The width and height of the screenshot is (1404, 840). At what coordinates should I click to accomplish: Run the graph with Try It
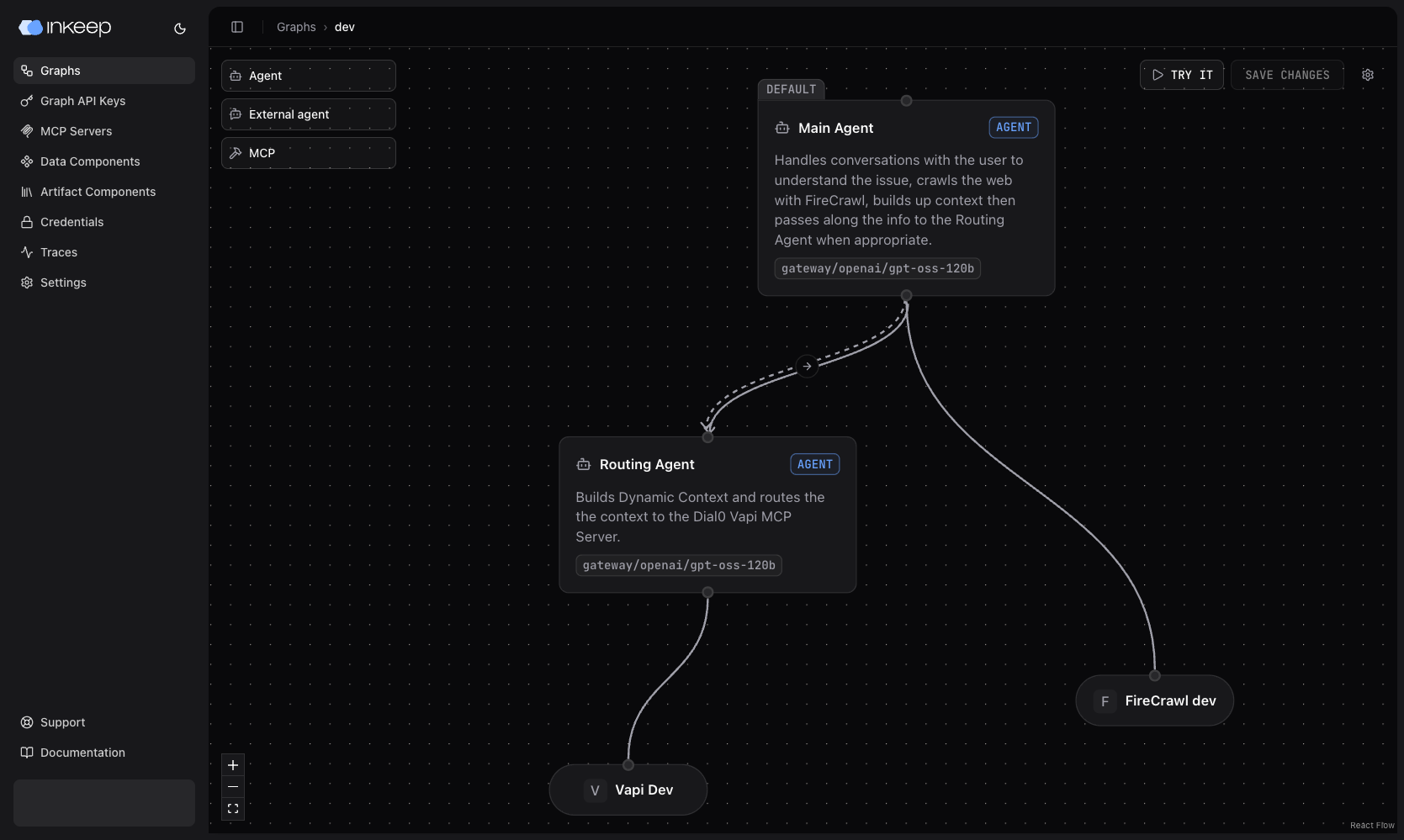click(x=1181, y=75)
